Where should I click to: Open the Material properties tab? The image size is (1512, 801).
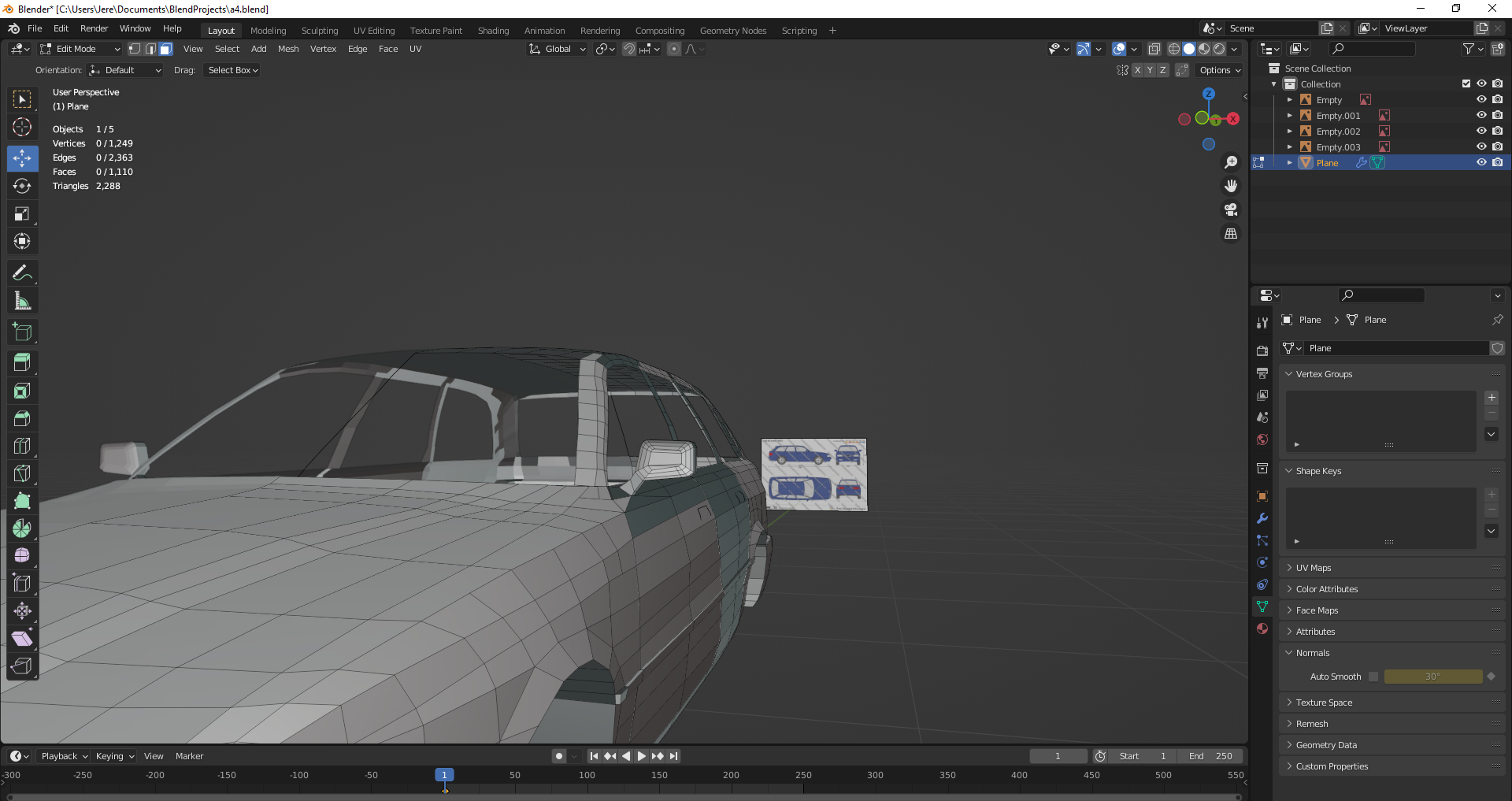pyautogui.click(x=1262, y=629)
